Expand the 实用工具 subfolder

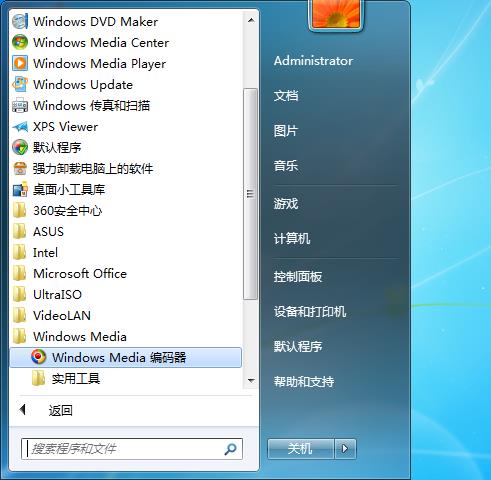pyautogui.click(x=38, y=378)
